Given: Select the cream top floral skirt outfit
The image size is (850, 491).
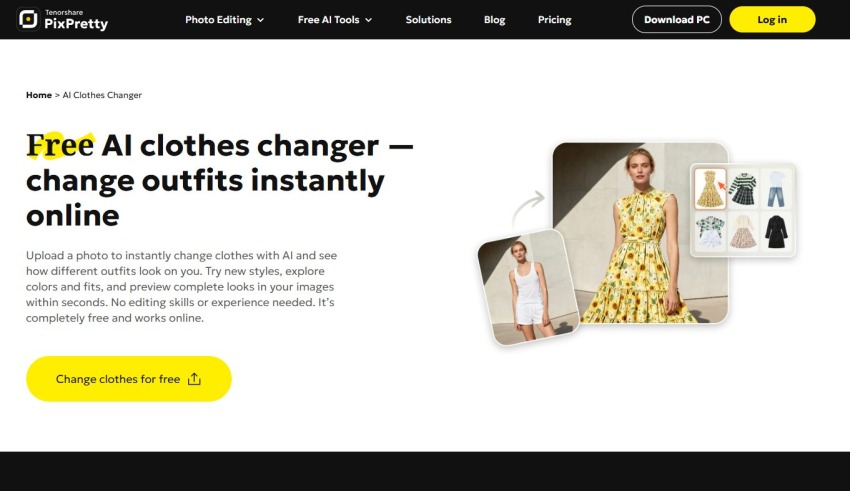Looking at the screenshot, I should [x=743, y=231].
